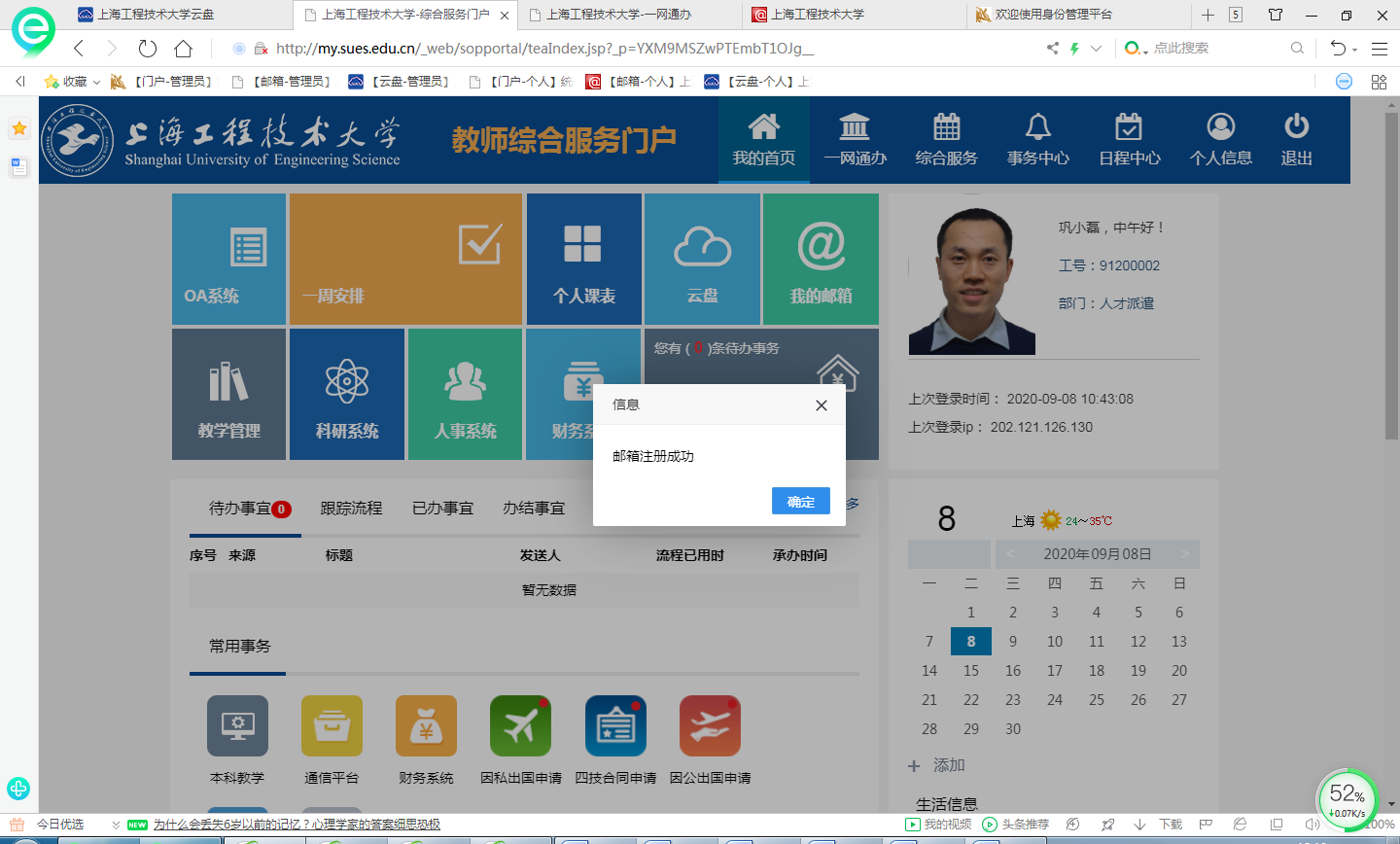1400x844 pixels.
Task: Open bookmark 【邮箱-个人】
Action: pyautogui.click(x=638, y=82)
